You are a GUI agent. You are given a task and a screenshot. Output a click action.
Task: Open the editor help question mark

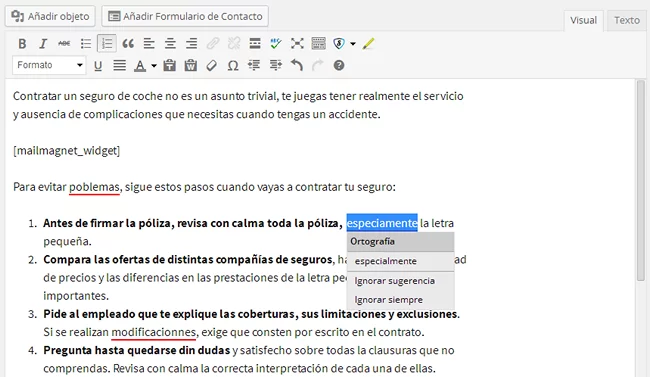(339, 66)
